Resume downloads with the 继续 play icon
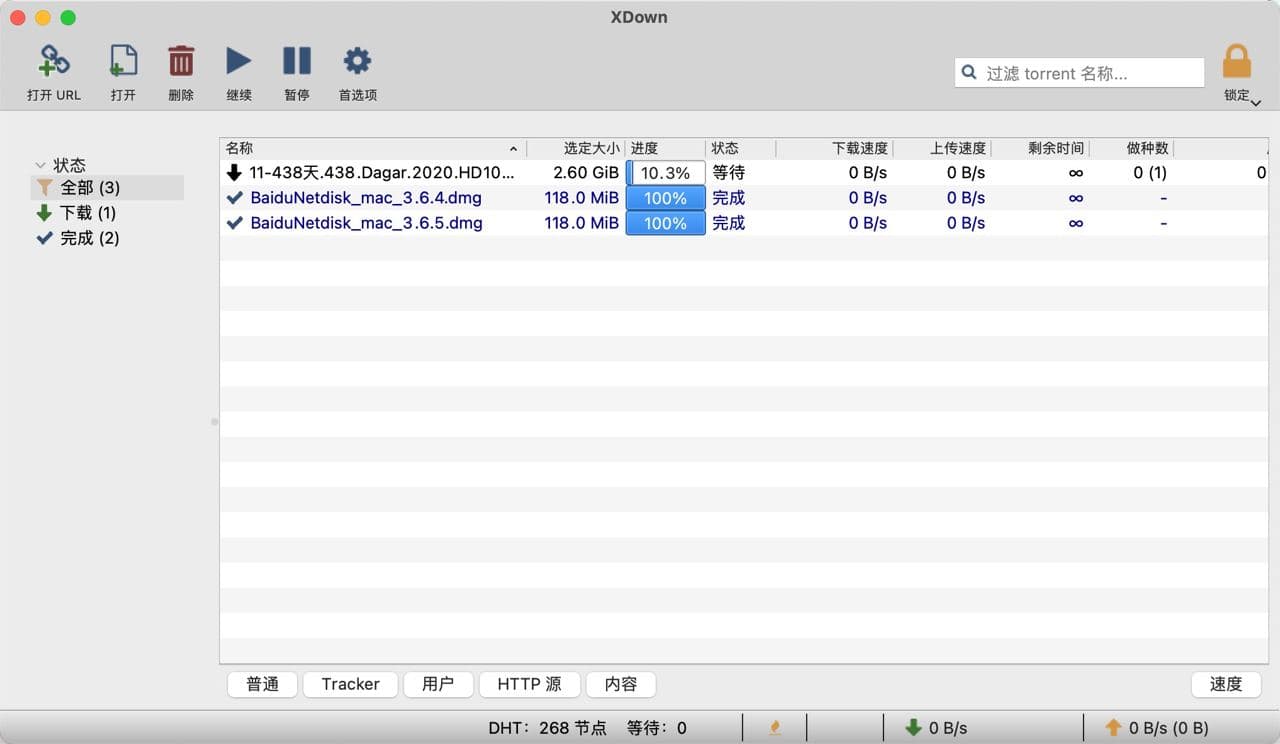Screen dimensions: 1280x744 (238, 62)
